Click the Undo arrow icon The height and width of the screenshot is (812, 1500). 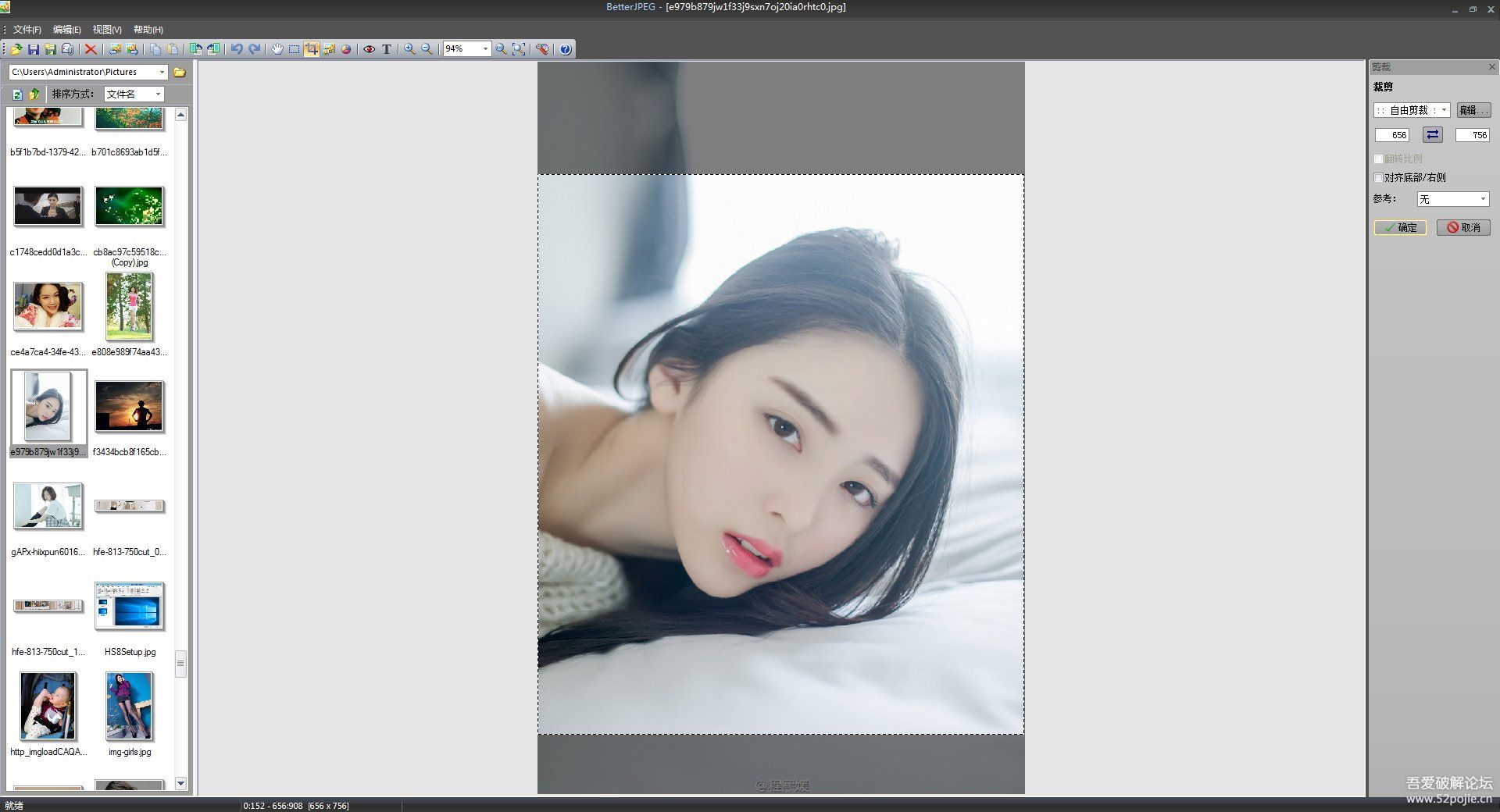click(237, 48)
